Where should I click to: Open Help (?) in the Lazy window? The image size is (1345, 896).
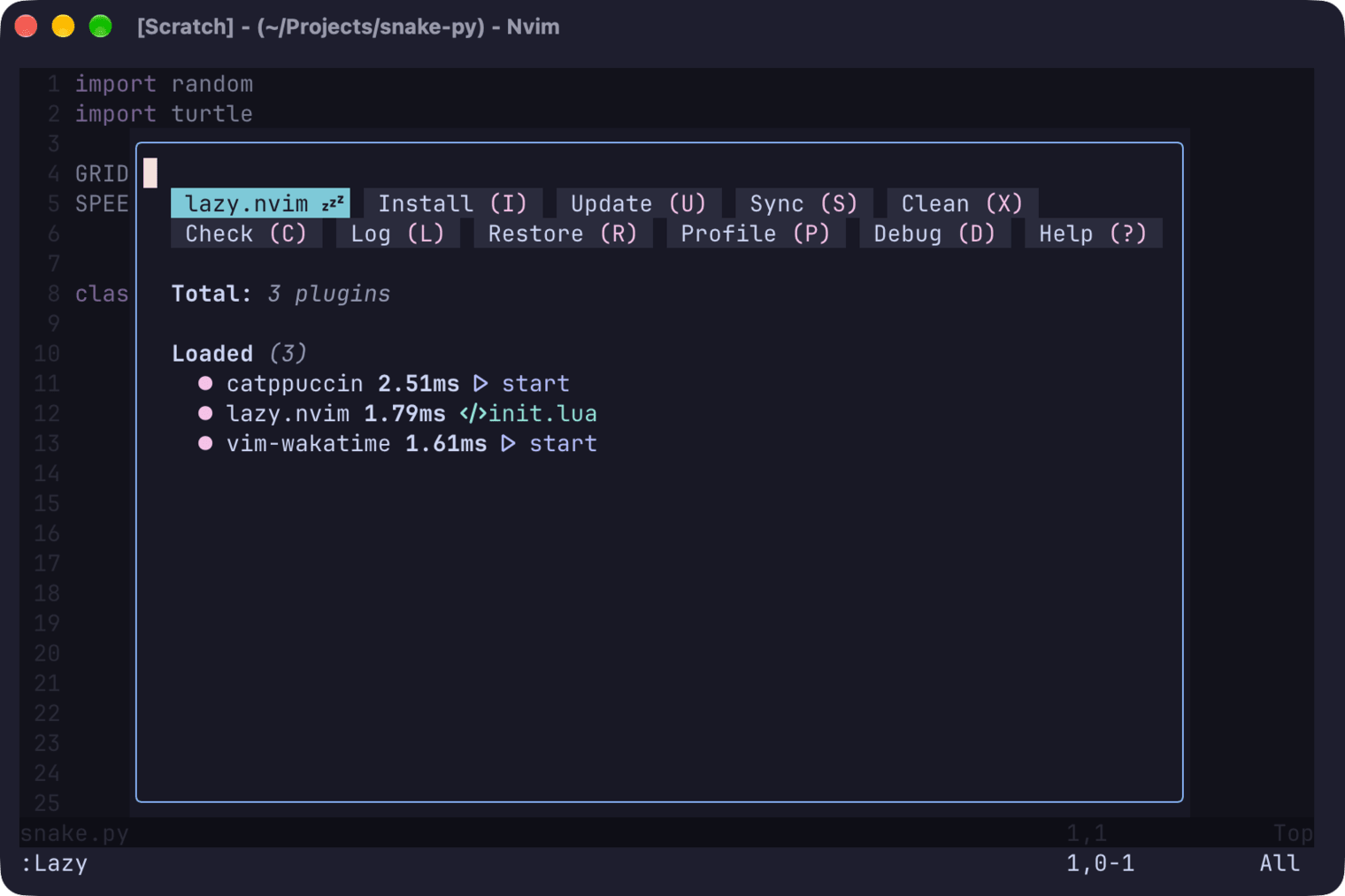pyautogui.click(x=1093, y=234)
